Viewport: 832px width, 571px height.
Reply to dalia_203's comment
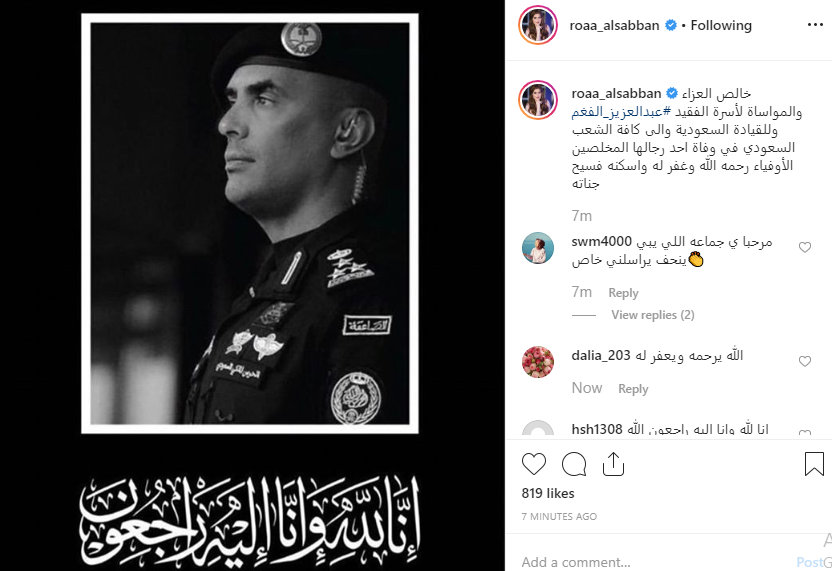633,389
